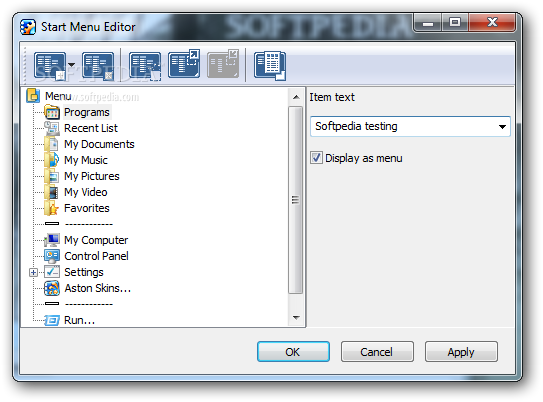Select the Control Panel text
The image size is (543, 402).
pos(97,256)
